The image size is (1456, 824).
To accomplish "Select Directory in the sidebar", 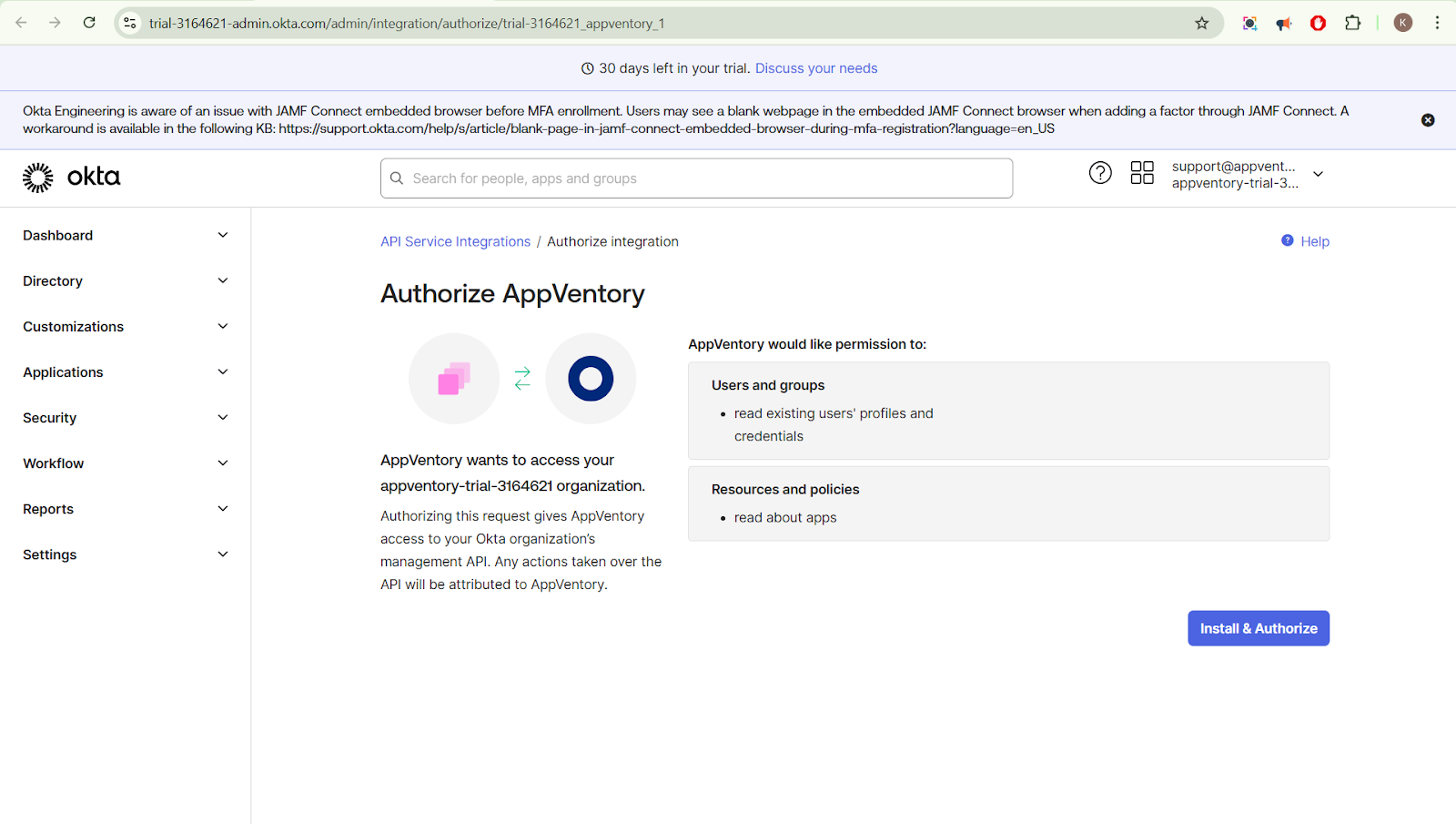I will pos(53,280).
